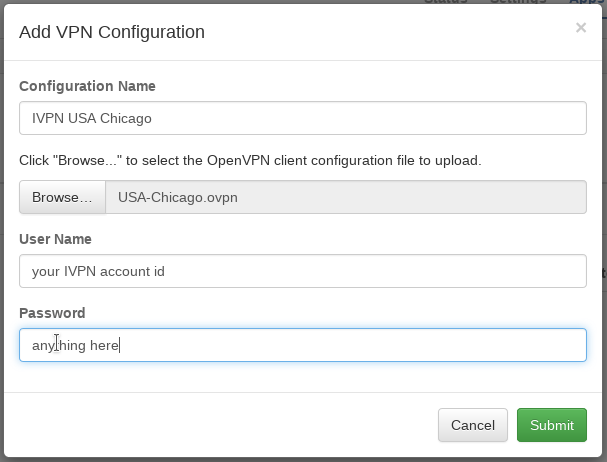
Task: Submit the new VPN configuration
Action: pos(551,425)
